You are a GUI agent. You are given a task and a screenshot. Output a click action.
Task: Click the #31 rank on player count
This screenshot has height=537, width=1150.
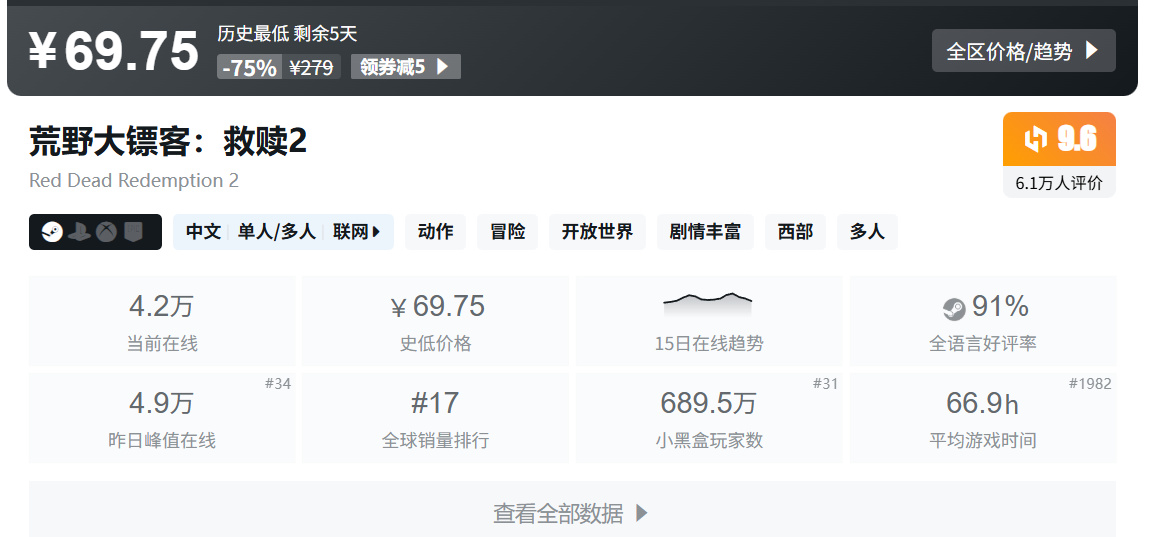pyautogui.click(x=825, y=384)
